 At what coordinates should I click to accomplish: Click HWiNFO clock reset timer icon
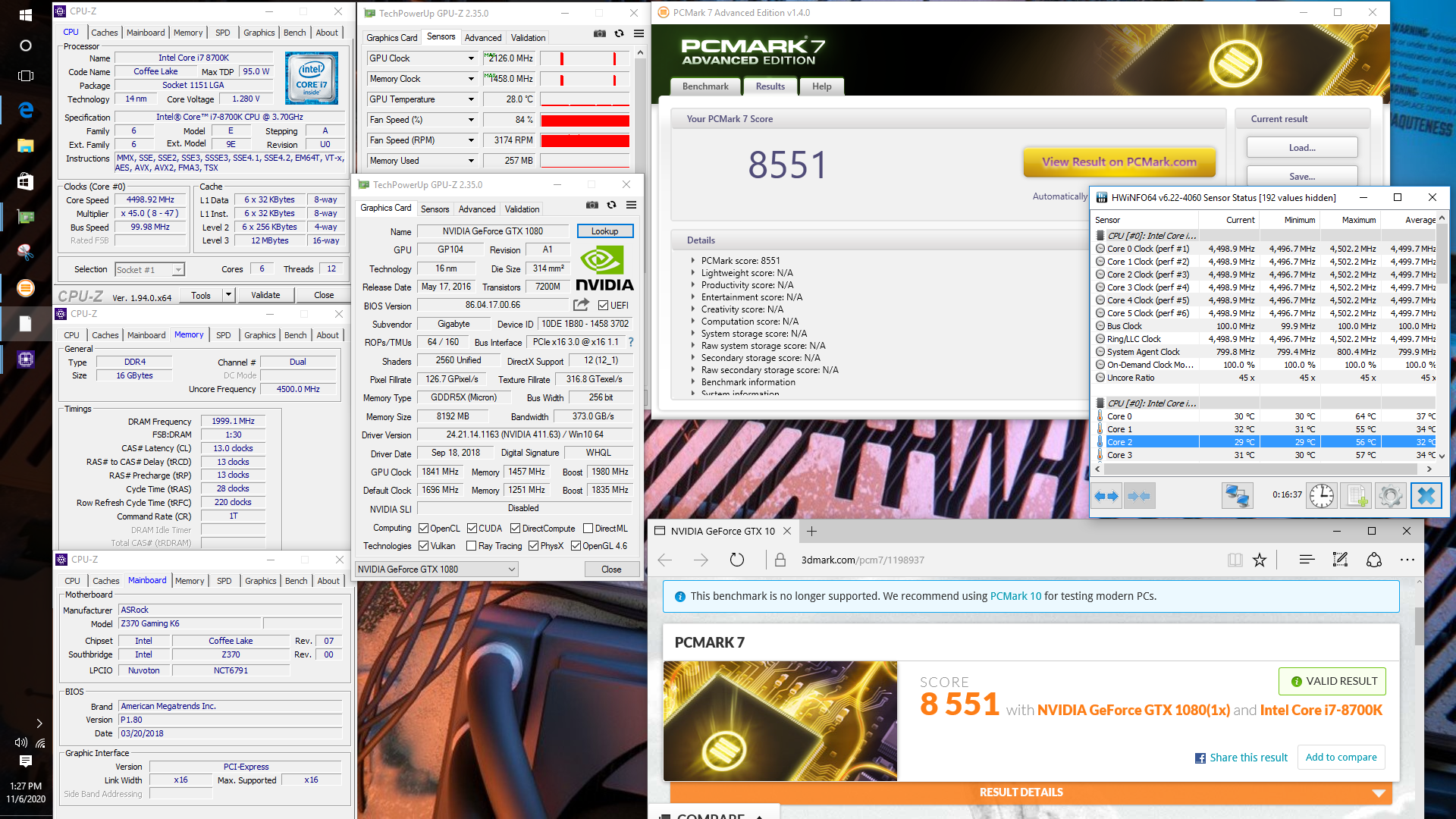1322,496
